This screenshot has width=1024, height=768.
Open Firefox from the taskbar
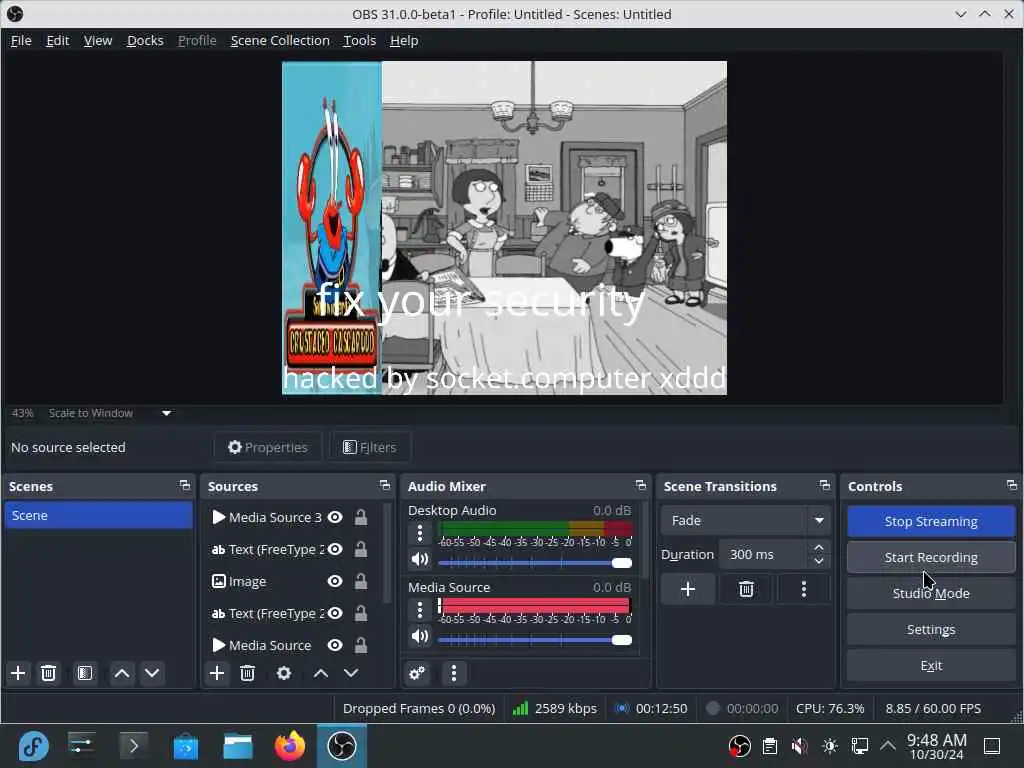tap(290, 746)
